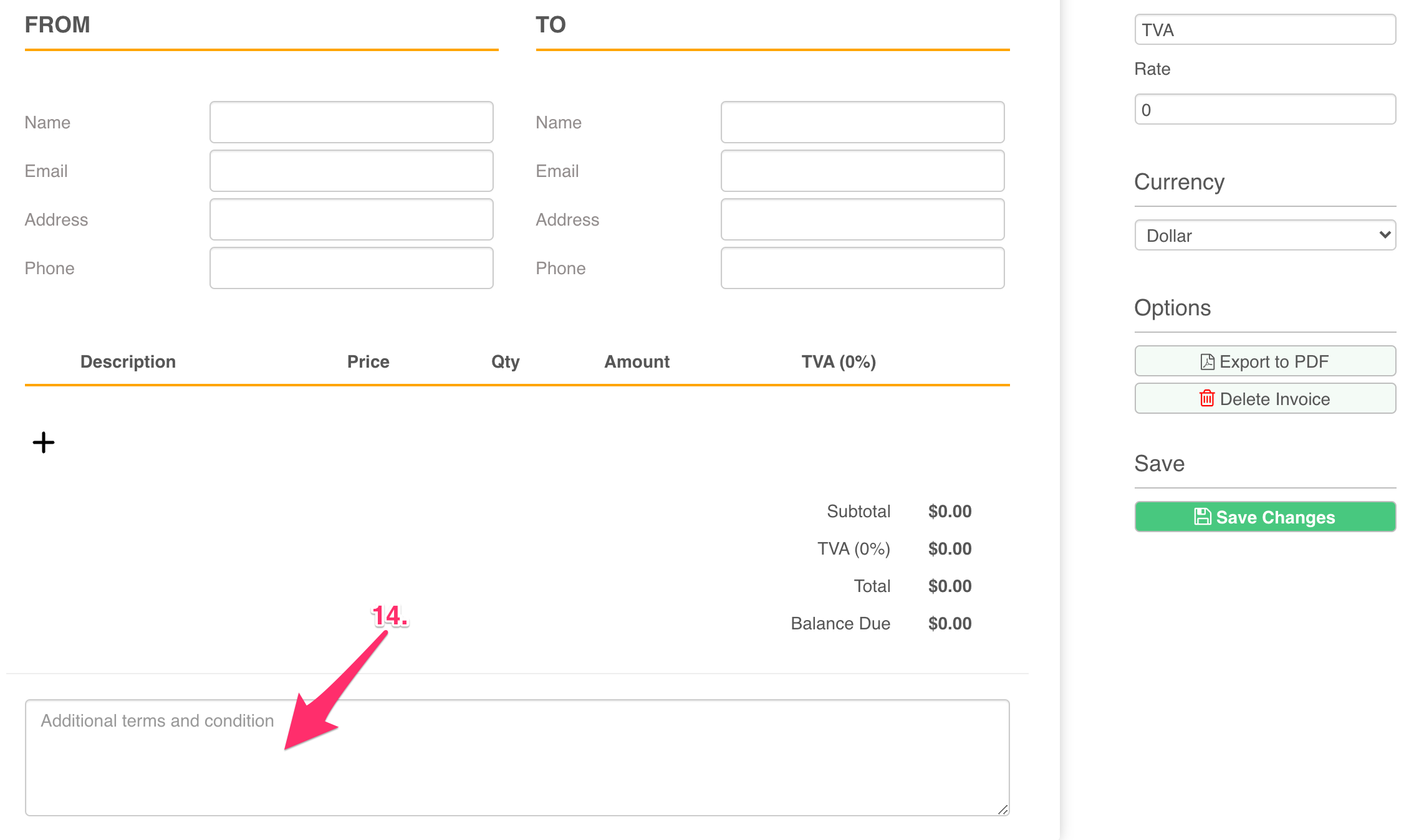Click the TO Phone input field
Viewport: 1414px width, 840px height.
tap(862, 268)
